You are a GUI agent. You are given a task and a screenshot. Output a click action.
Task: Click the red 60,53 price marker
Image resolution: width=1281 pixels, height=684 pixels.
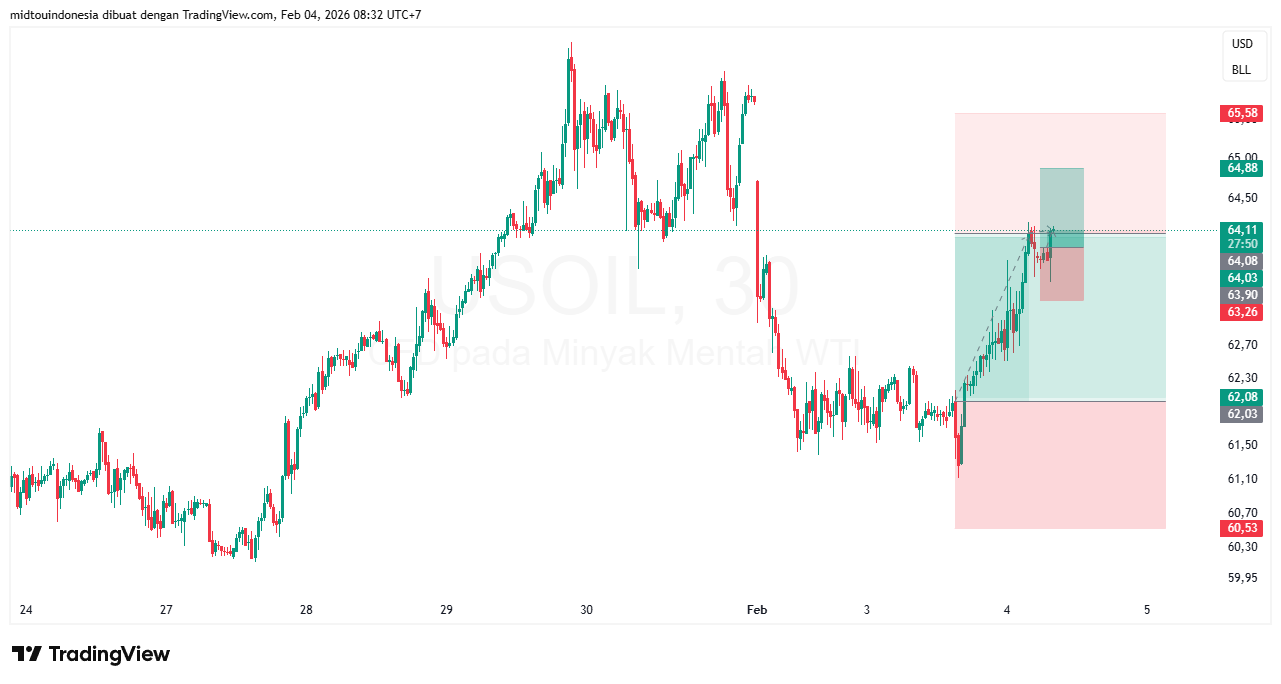(1241, 526)
